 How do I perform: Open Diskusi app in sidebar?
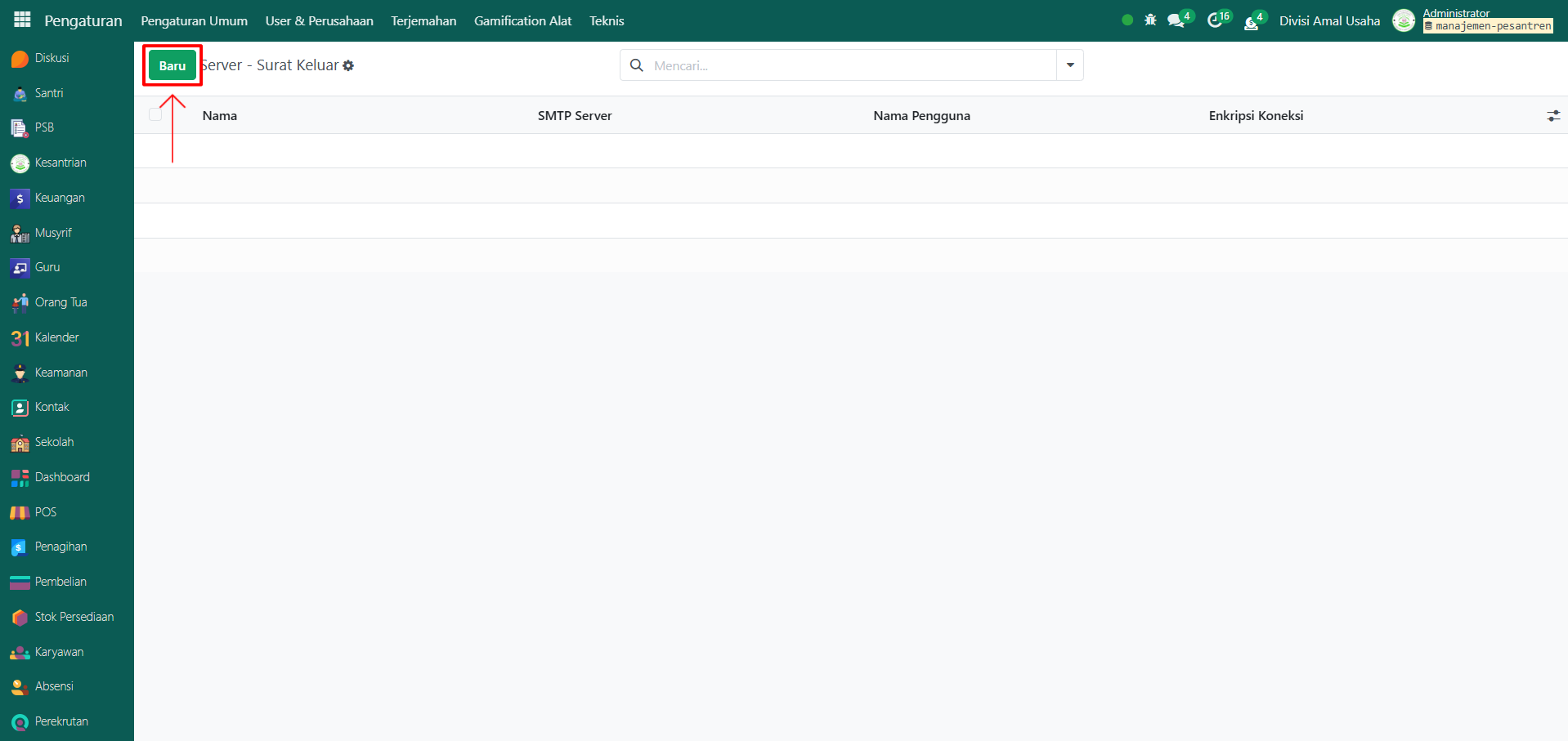pos(52,58)
